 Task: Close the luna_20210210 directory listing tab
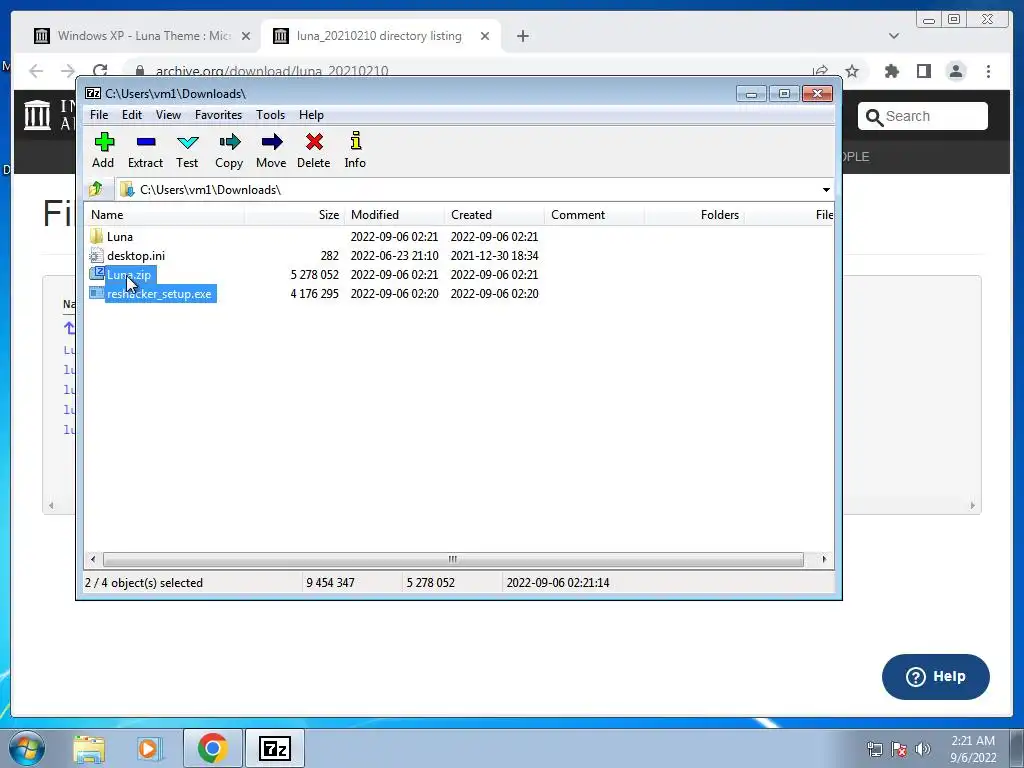click(485, 36)
